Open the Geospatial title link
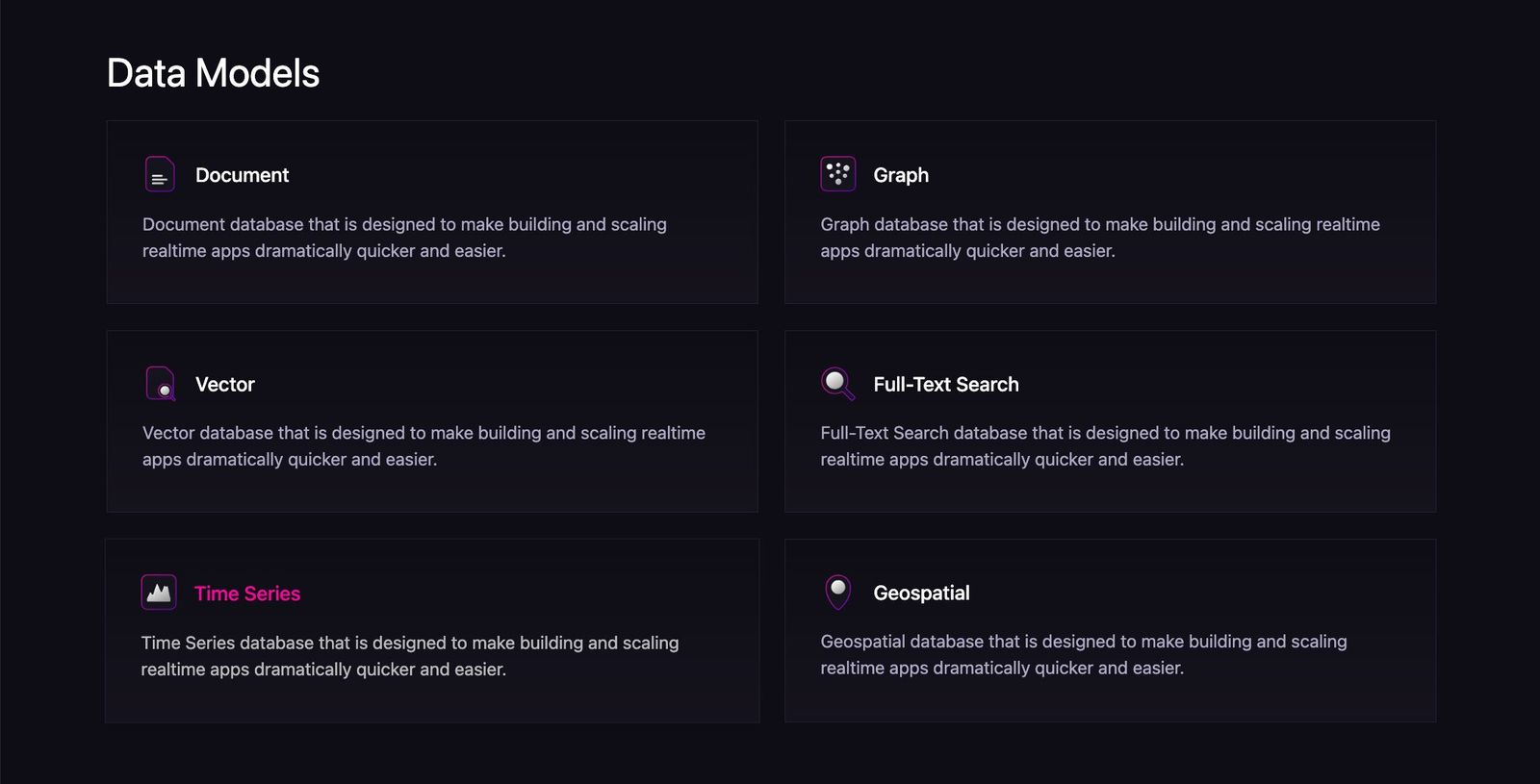 pos(921,594)
